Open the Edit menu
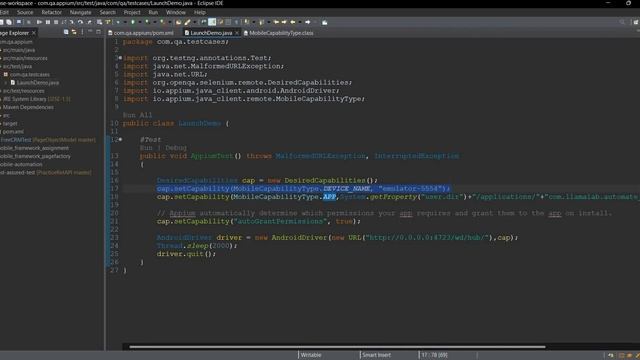The image size is (640, 360). click(4, 12)
